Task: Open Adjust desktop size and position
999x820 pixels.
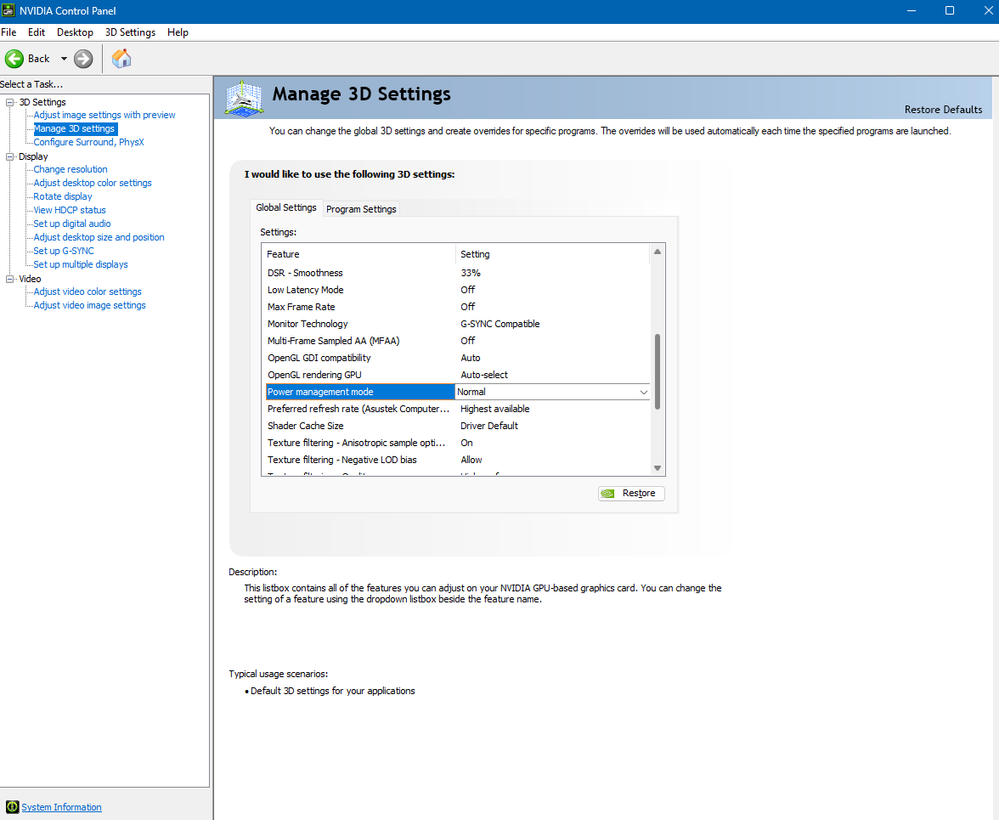Action: tap(99, 237)
